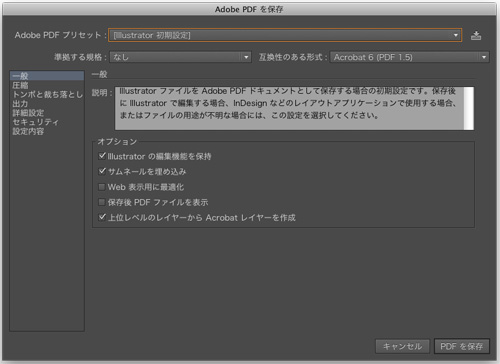Toggle Illustrator の編集機能を保持 checkbox
Viewport: 500px width, 364px height.
(x=102, y=156)
